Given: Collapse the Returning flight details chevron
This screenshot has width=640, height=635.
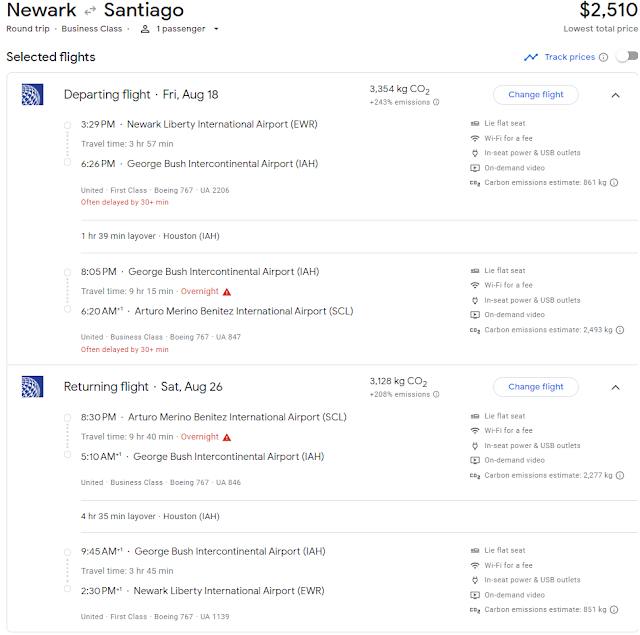Looking at the screenshot, I should click(x=616, y=387).
